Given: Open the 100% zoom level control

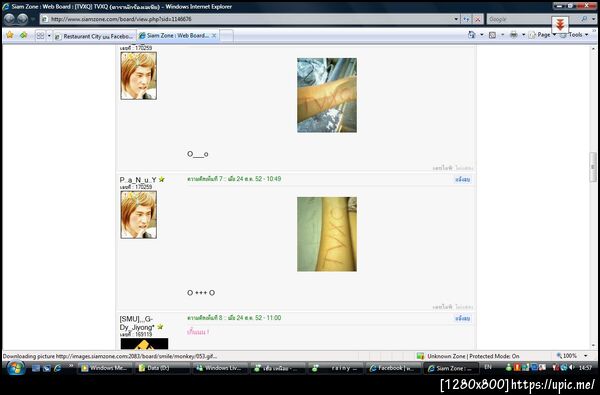Looking at the screenshot, I should [567, 356].
